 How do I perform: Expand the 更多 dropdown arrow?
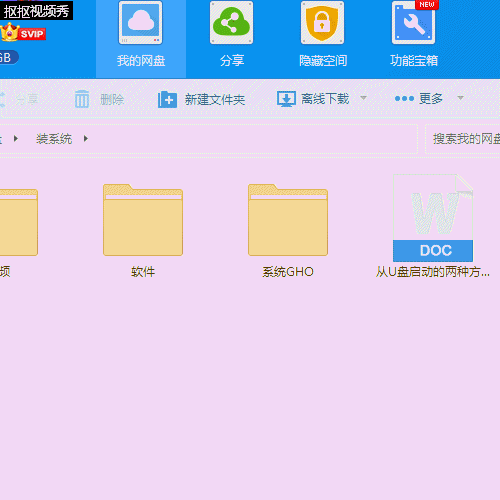(x=461, y=98)
